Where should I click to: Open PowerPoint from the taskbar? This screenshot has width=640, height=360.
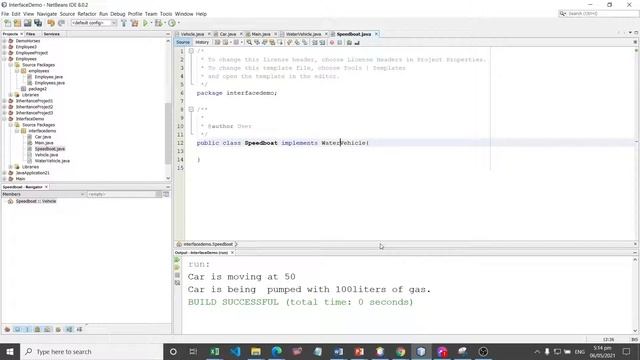359,351
